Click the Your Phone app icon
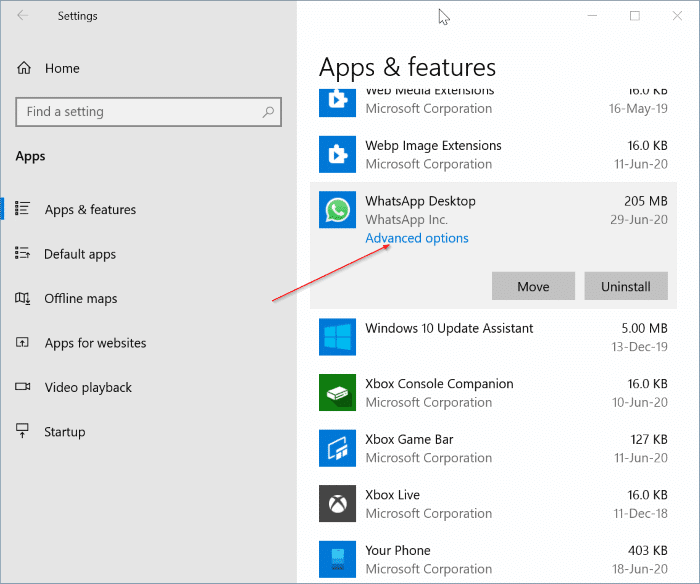Image resolution: width=700 pixels, height=584 pixels. pyautogui.click(x=338, y=559)
